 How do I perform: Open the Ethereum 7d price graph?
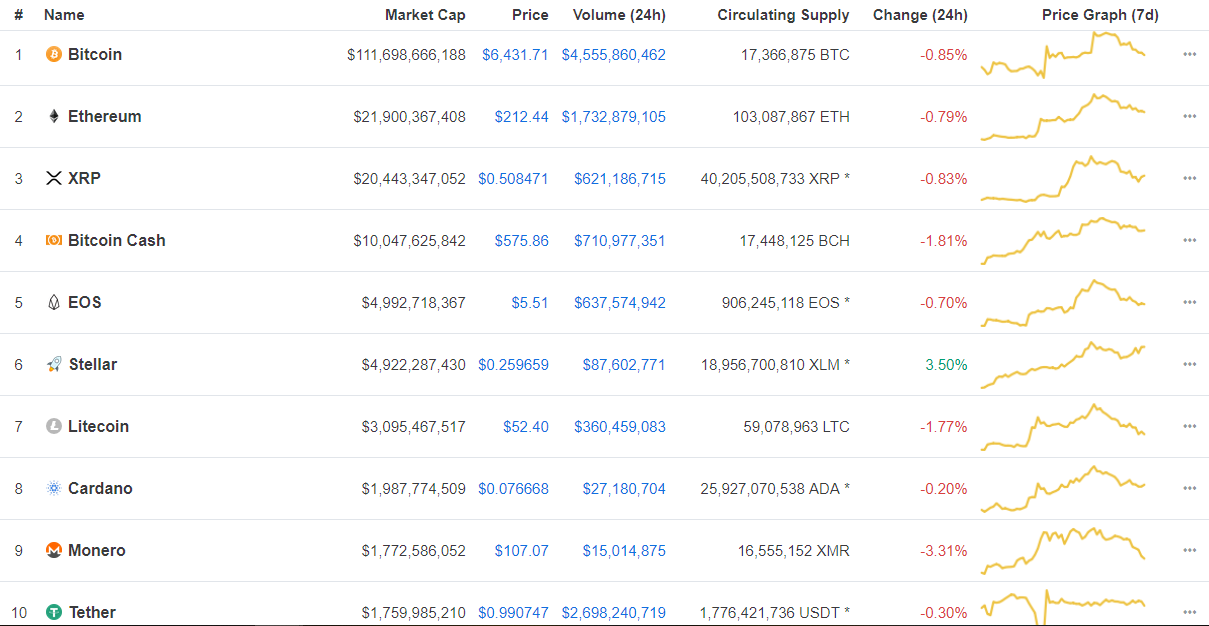pyautogui.click(x=1063, y=117)
